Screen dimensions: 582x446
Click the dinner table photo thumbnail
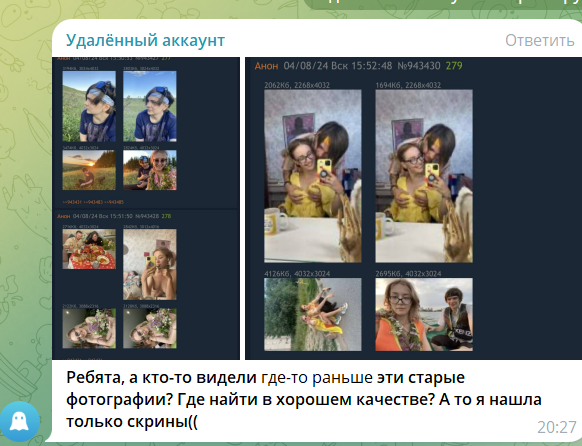point(89,249)
